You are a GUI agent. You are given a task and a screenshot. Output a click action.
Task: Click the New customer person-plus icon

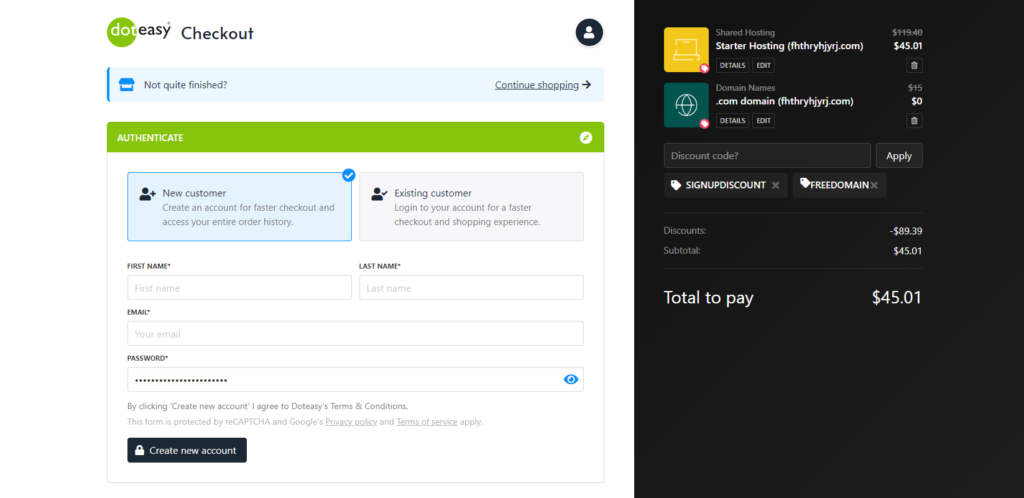click(148, 194)
